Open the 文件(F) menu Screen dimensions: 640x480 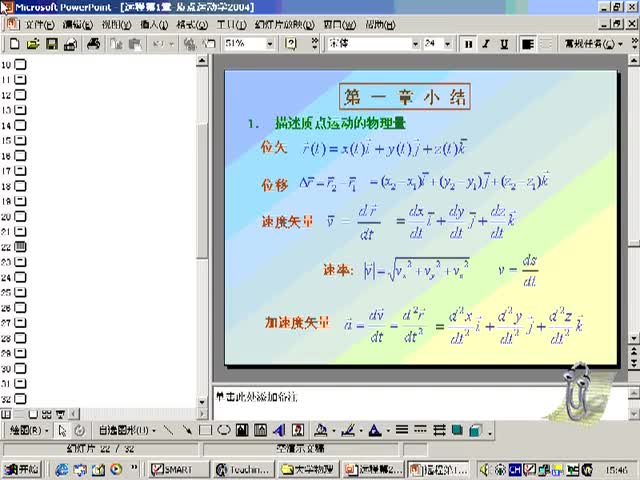[40, 25]
